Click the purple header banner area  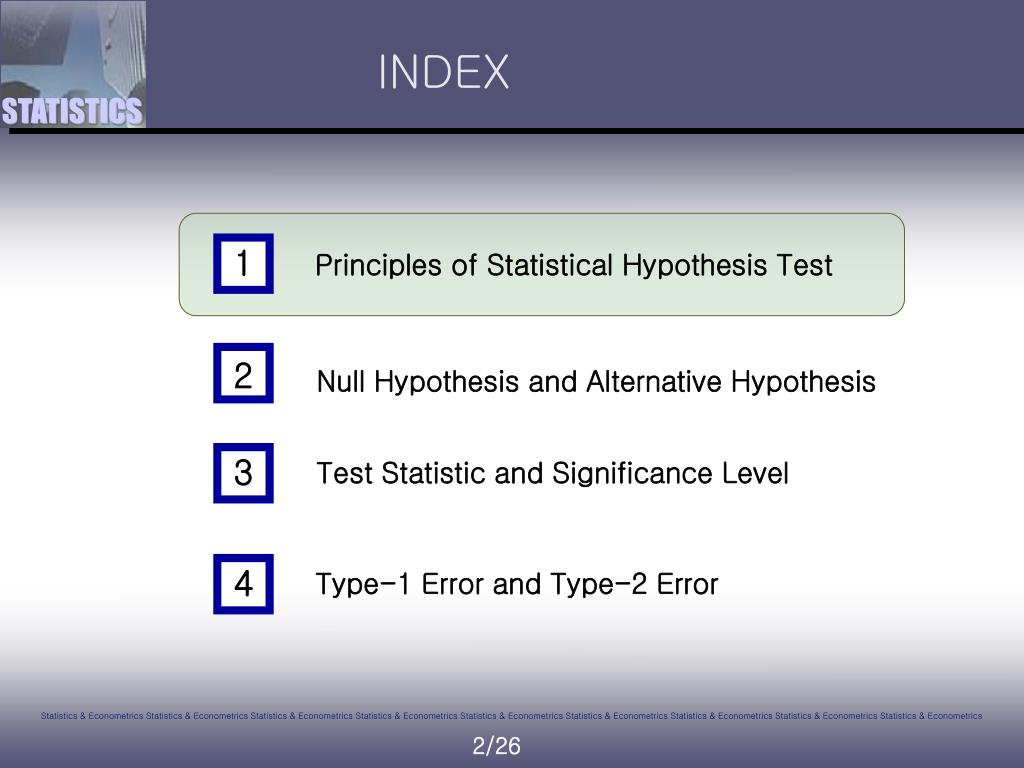tap(584, 64)
